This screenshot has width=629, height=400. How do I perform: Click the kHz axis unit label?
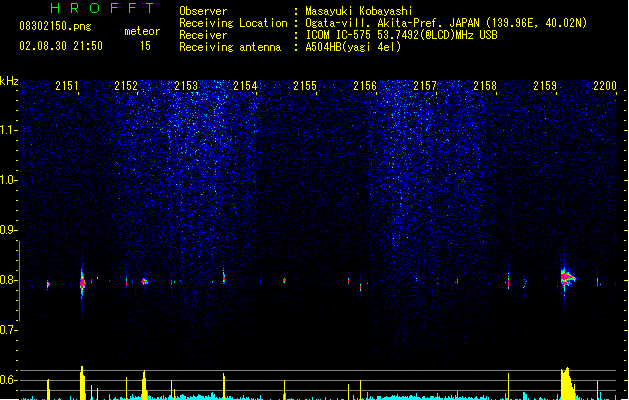click(x=9, y=81)
